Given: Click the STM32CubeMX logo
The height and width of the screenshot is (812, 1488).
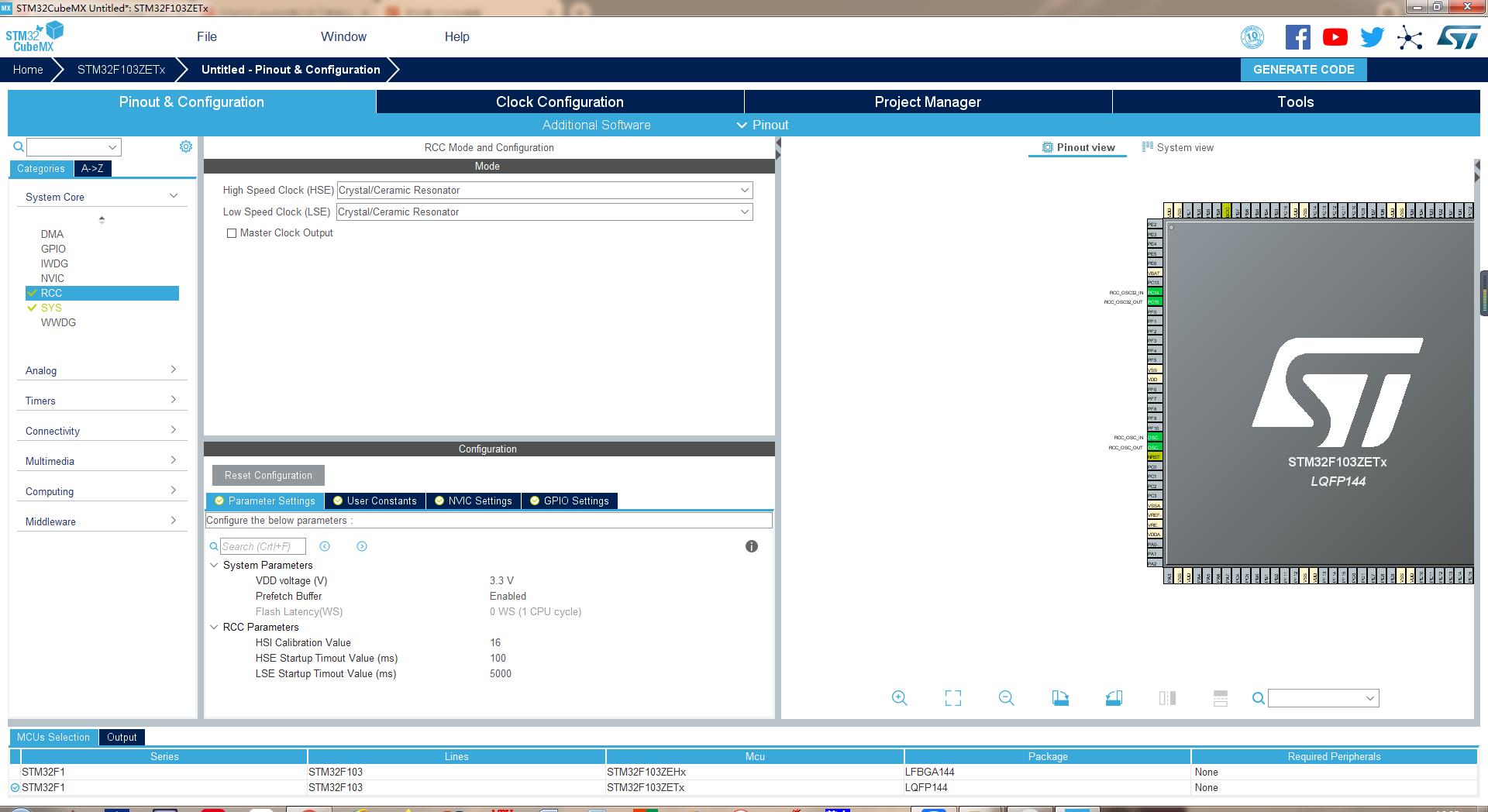Looking at the screenshot, I should (35, 36).
